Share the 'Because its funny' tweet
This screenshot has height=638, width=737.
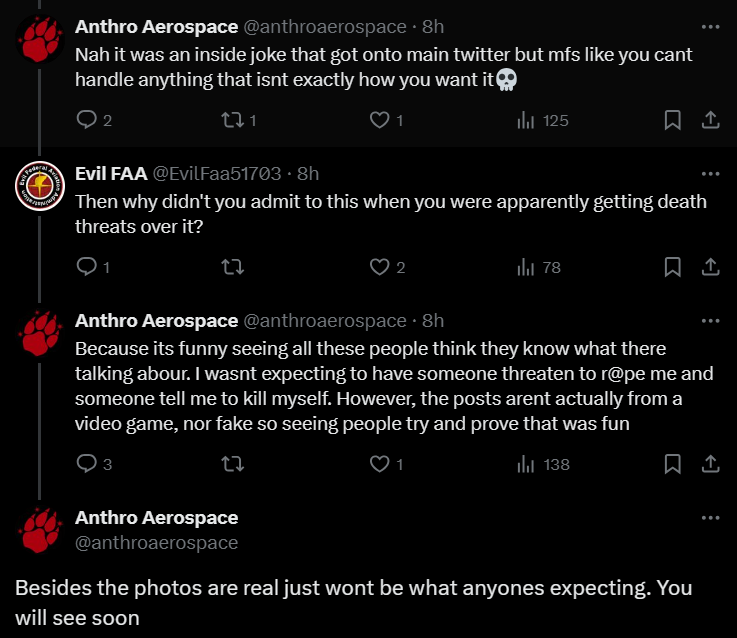pos(710,464)
